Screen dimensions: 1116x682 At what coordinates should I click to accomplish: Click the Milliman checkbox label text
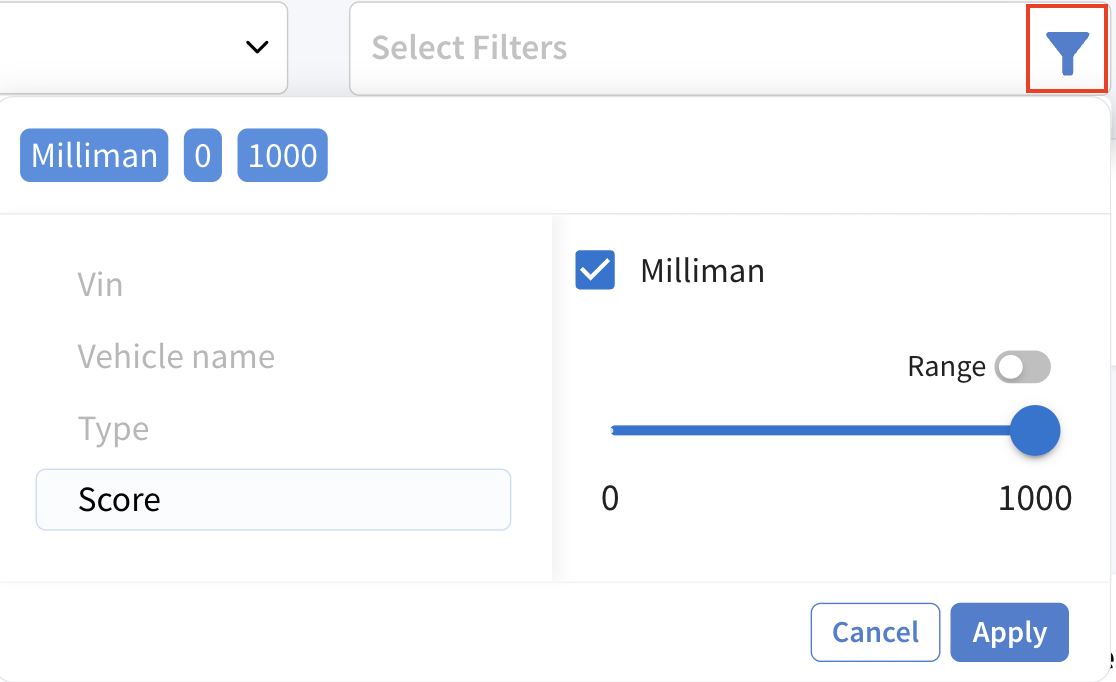pos(702,271)
